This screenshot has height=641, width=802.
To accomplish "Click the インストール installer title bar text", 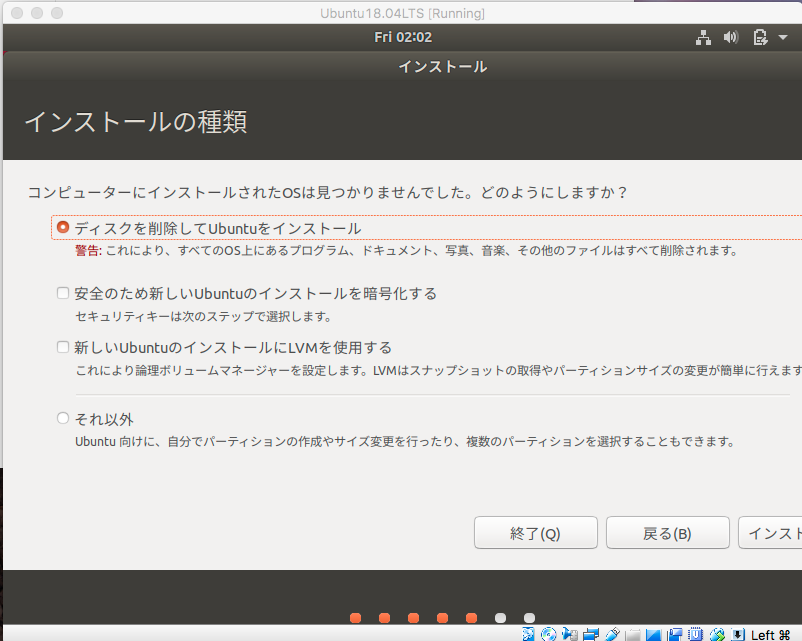I will [443, 67].
